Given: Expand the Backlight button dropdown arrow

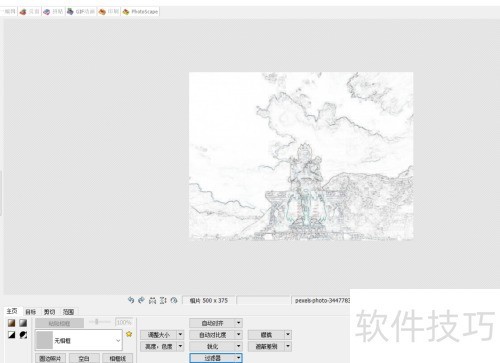Looking at the screenshot, I should 288,346.
